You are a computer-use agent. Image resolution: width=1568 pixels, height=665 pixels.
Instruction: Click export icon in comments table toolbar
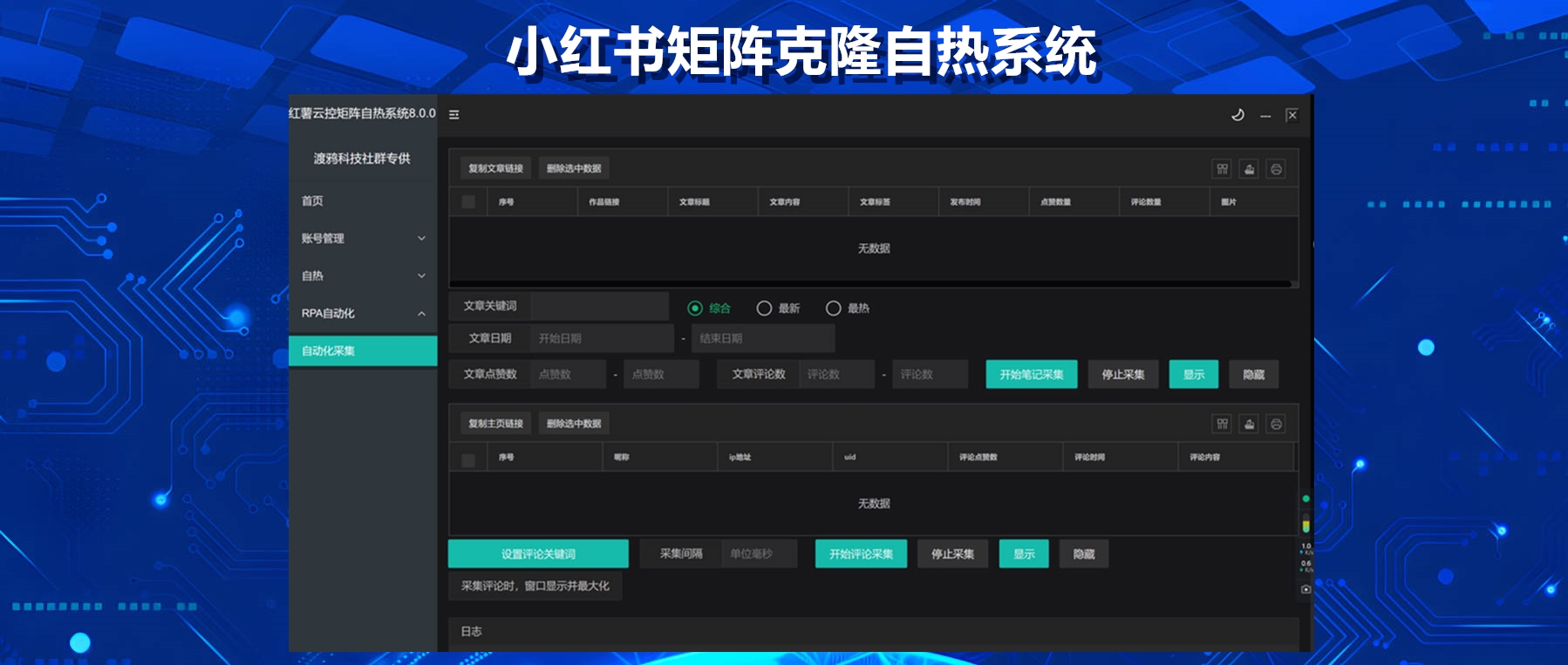click(x=1249, y=424)
